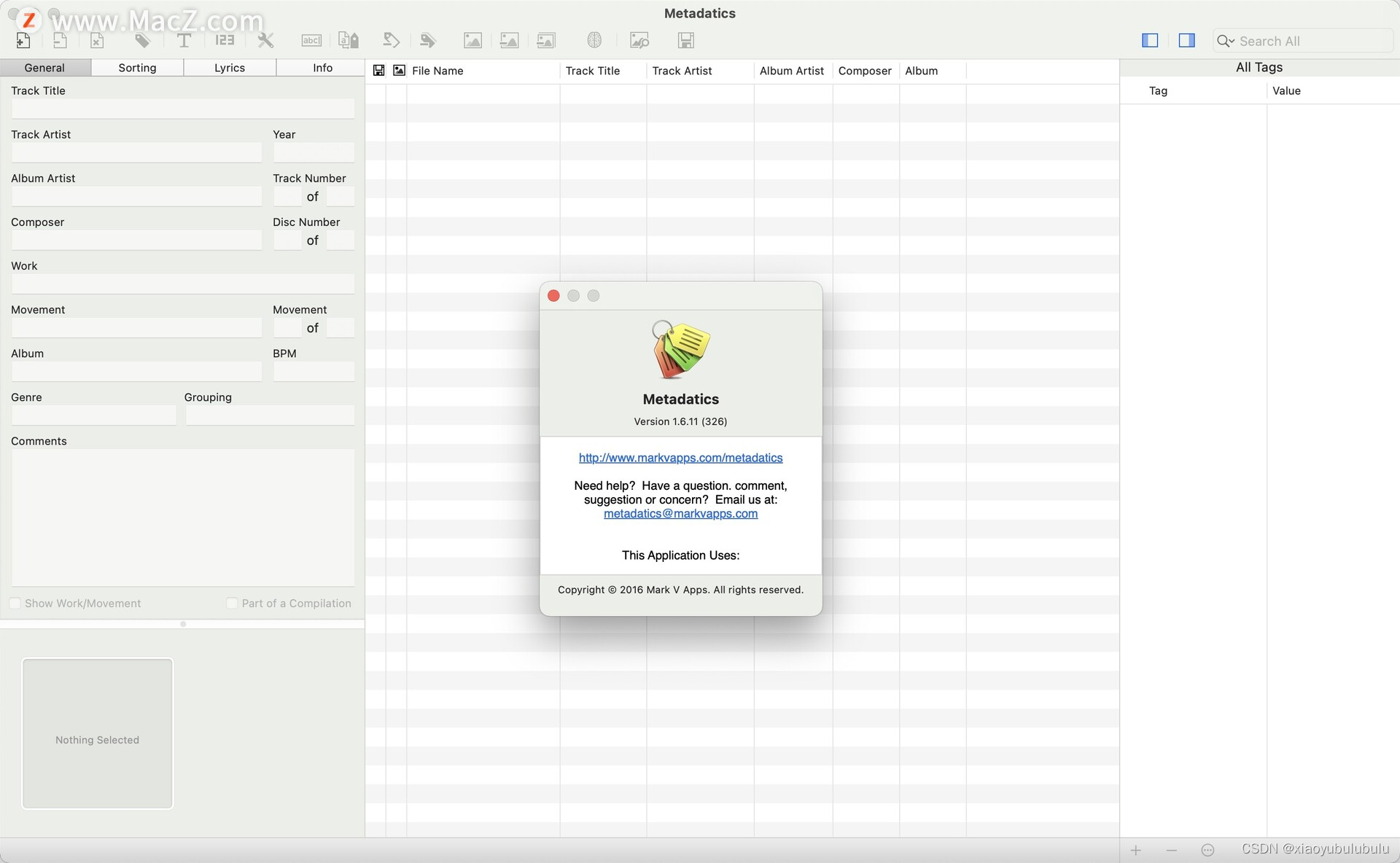This screenshot has height=863, width=1400.
Task: Toggle Show Work/Movement checkbox
Action: click(x=15, y=603)
